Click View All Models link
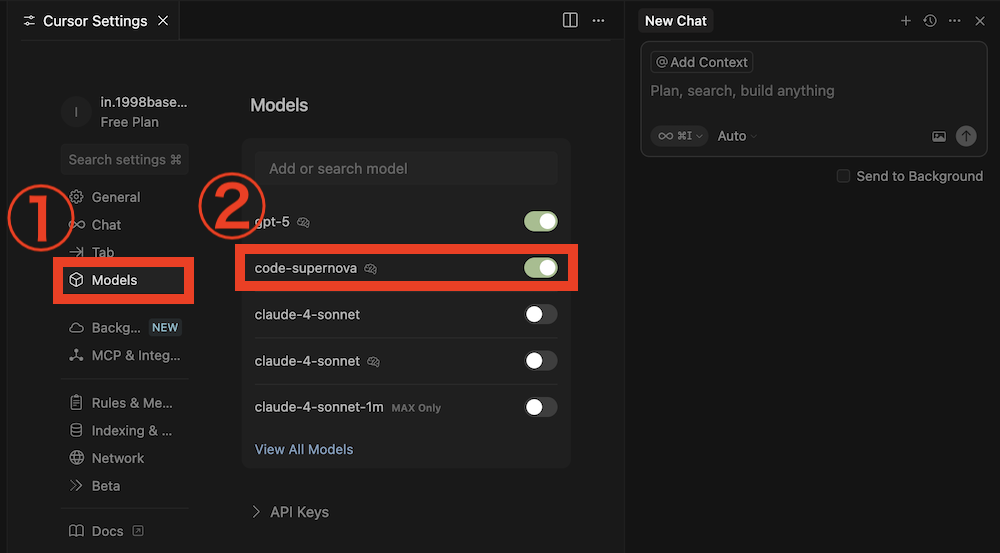Image resolution: width=1000 pixels, height=553 pixels. click(304, 449)
